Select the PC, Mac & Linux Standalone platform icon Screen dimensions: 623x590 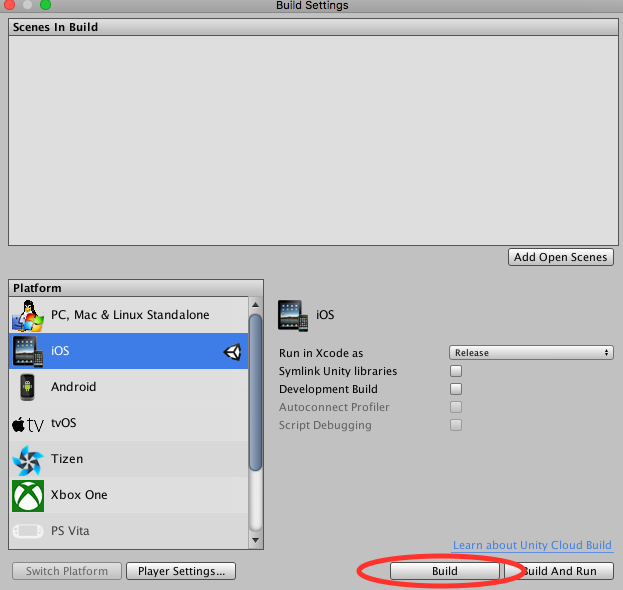coord(28,316)
